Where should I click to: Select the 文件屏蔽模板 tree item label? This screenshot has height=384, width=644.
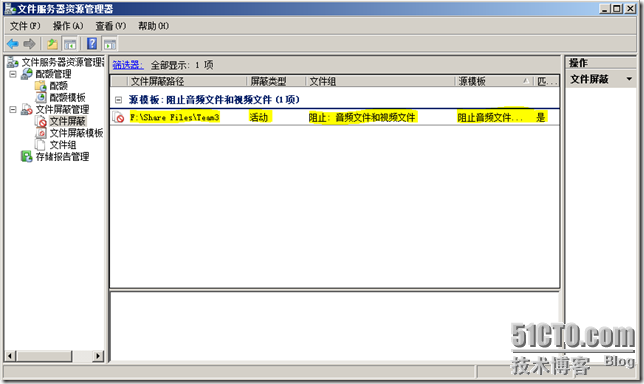coord(76,133)
